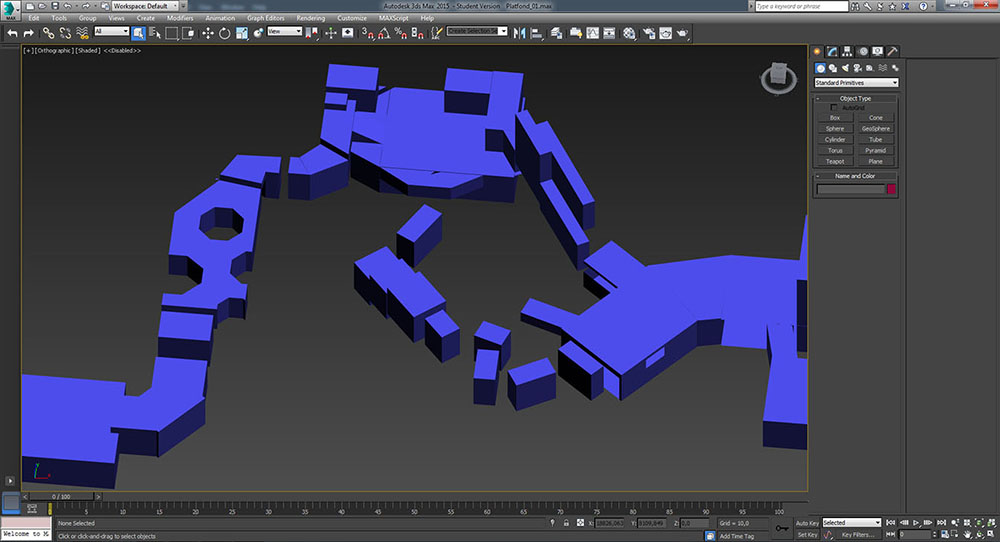Open the Standard Primitives dropdown
Viewport: 1000px width, 542px height.
(856, 83)
